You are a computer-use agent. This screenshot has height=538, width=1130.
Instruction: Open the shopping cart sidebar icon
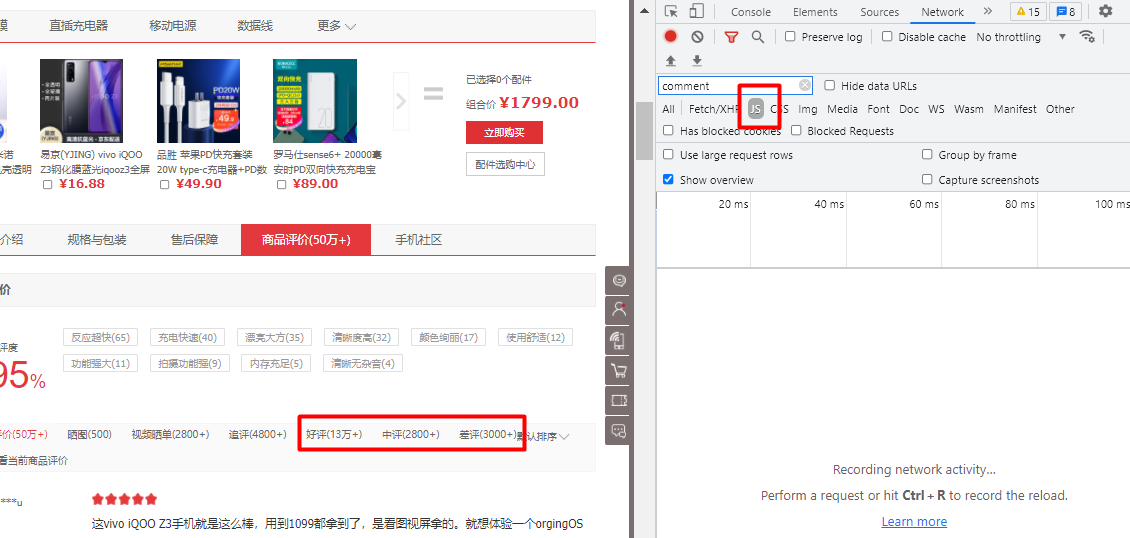pos(619,372)
